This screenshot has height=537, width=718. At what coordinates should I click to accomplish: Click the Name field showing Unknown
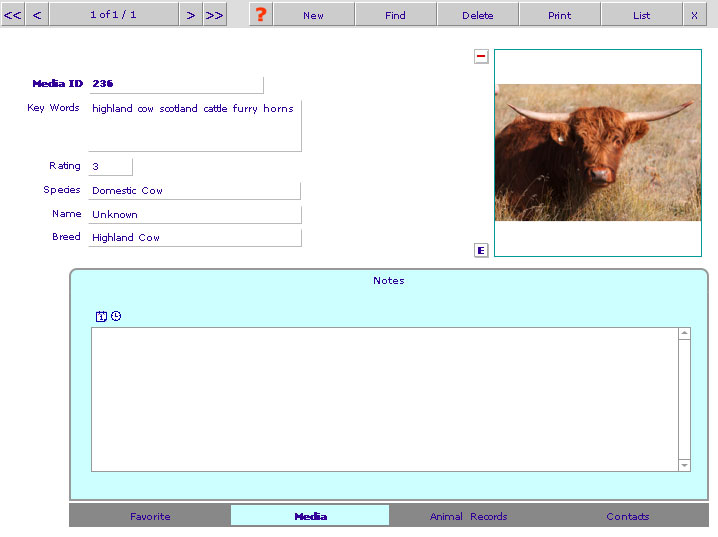click(x=195, y=215)
